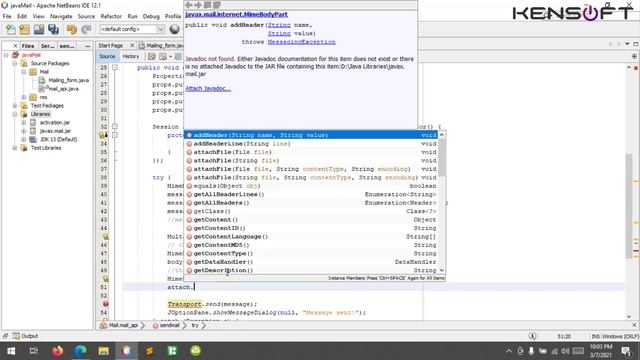The image size is (640, 360).
Task: Click the New Project toolbar icon
Action: pyautogui.click(x=24, y=29)
